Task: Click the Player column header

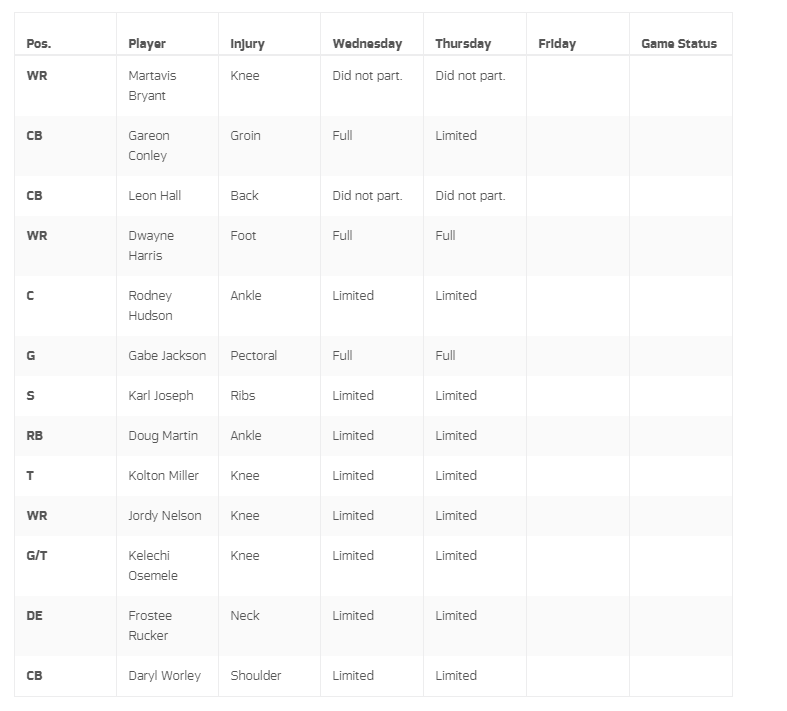Action: pos(147,44)
